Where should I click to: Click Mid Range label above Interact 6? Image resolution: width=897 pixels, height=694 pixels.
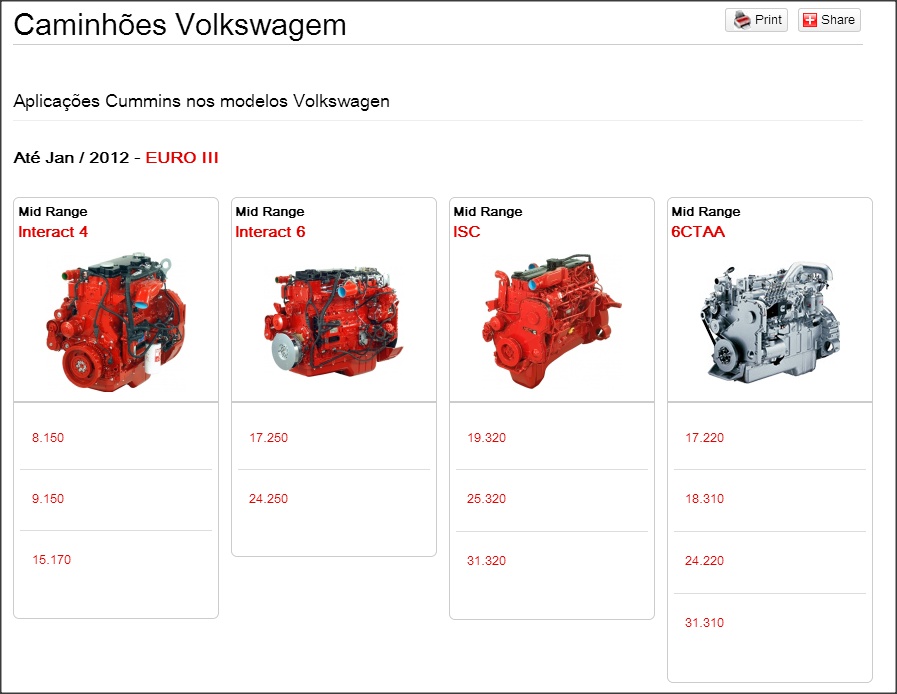[x=270, y=212]
